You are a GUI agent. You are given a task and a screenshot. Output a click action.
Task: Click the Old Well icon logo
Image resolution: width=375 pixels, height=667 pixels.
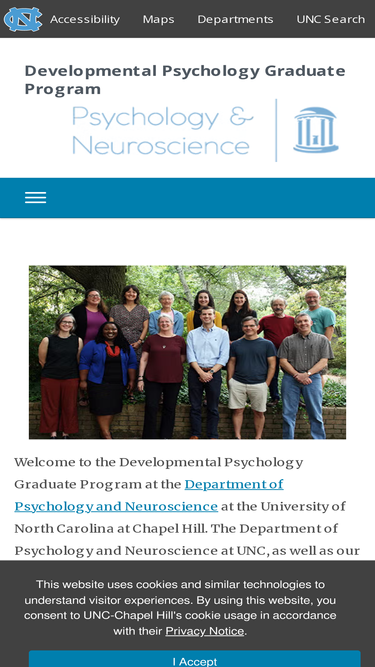pos(315,130)
